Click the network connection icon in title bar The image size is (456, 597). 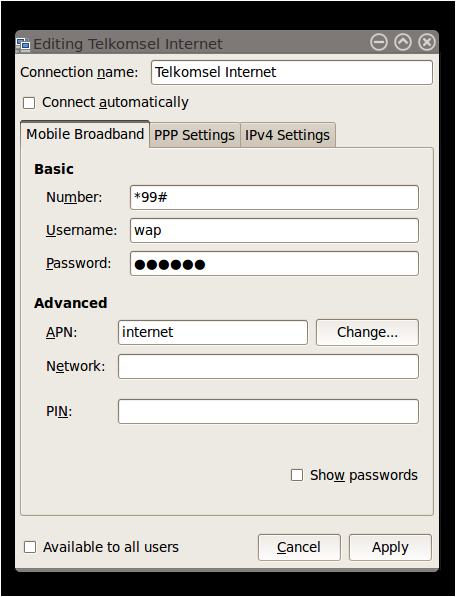[x=23, y=44]
